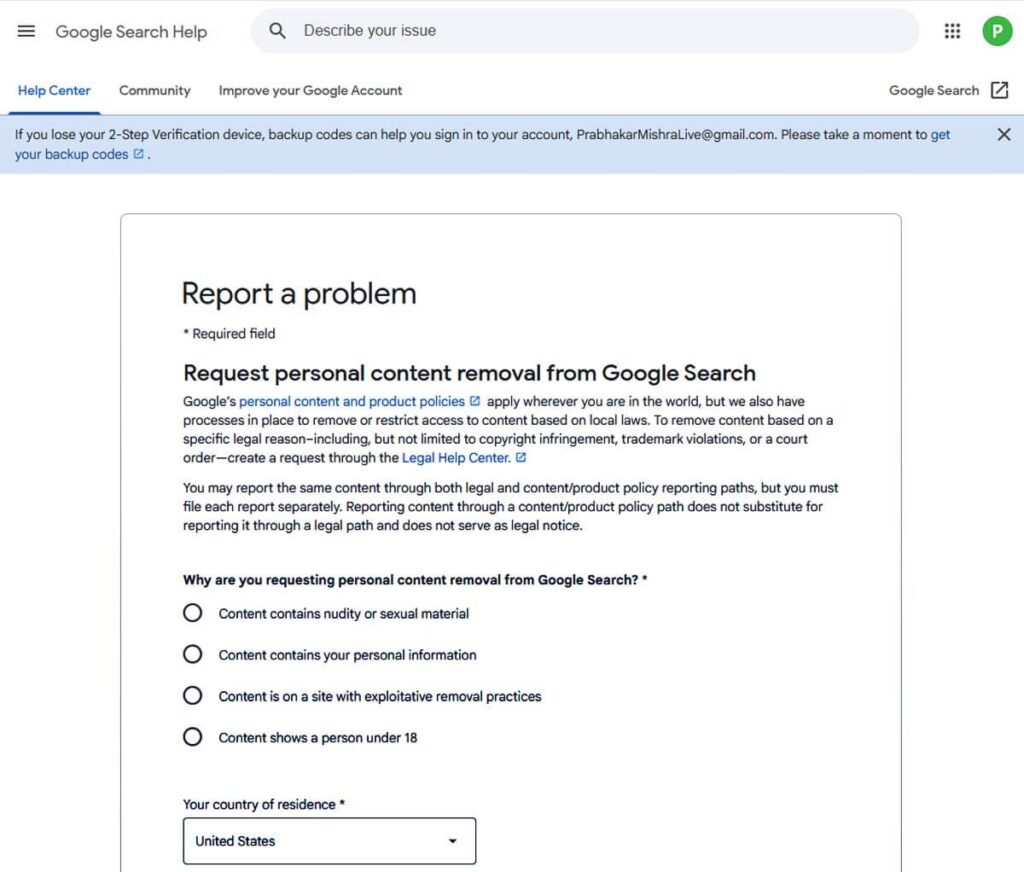Choose Content is on an exploitative removal site
This screenshot has width=1024, height=872.
[192, 696]
